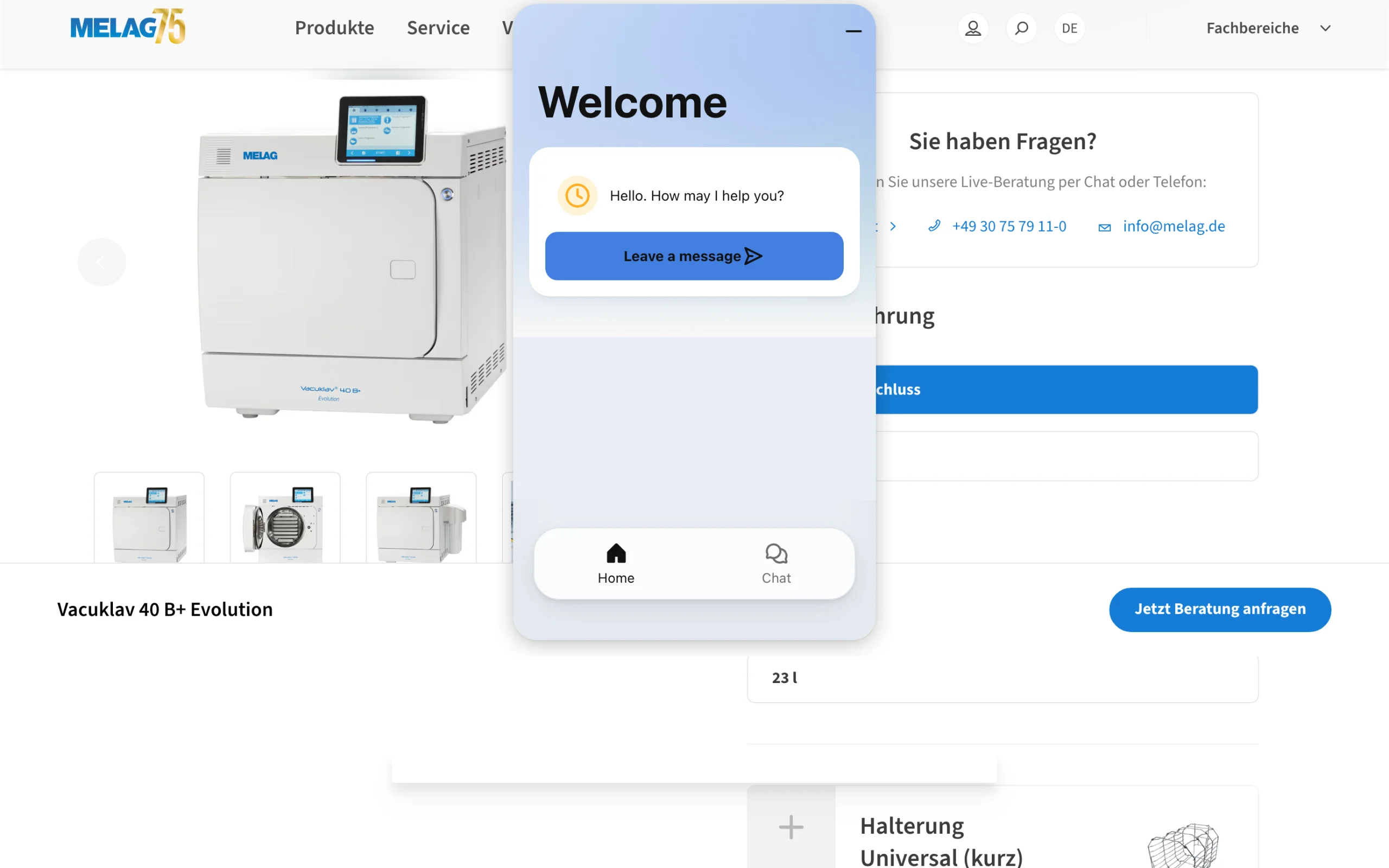1389x868 pixels.
Task: Click the Halterung wire basket image
Action: tap(1182, 845)
